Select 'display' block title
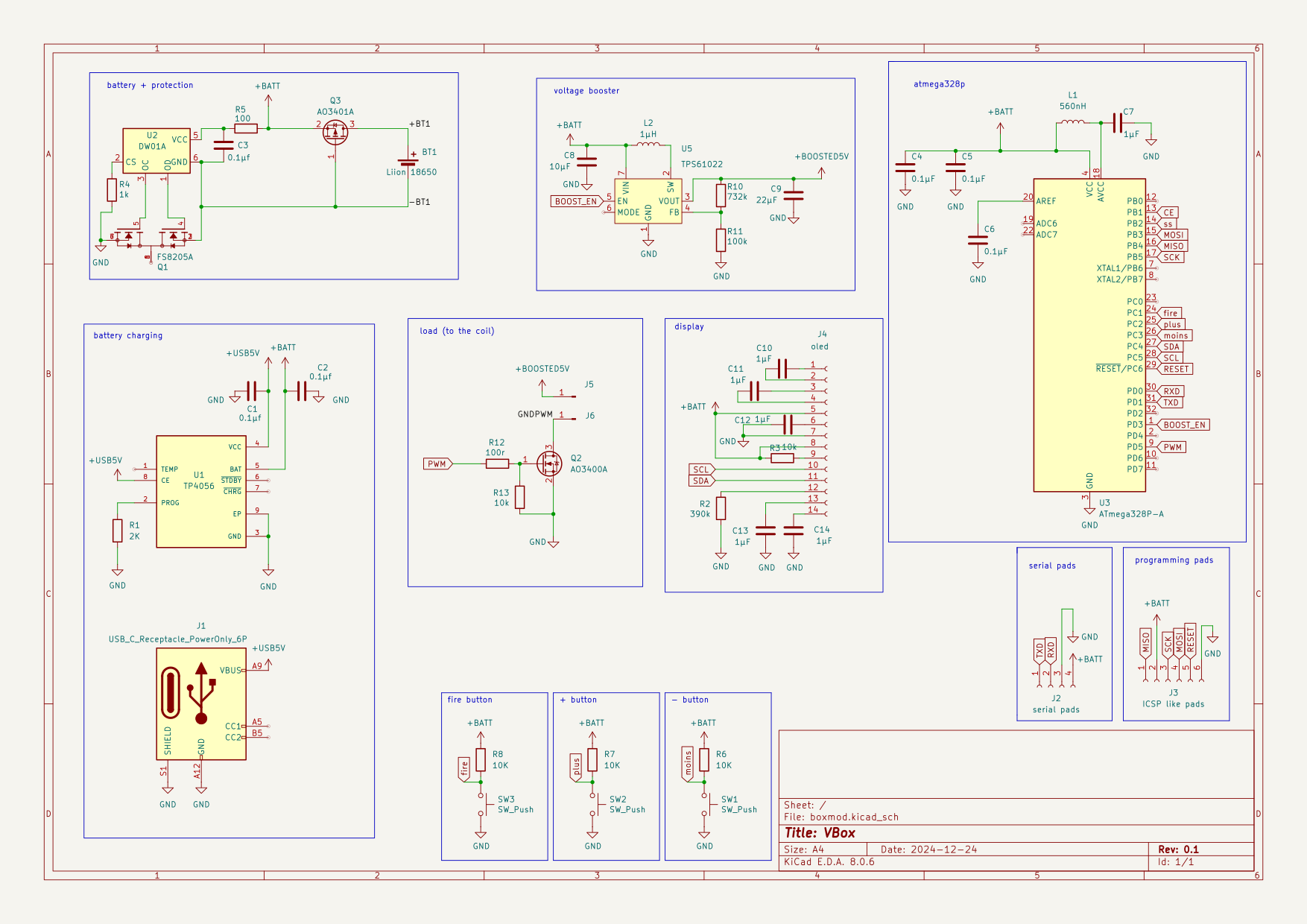The height and width of the screenshot is (924, 1307). coord(689,326)
